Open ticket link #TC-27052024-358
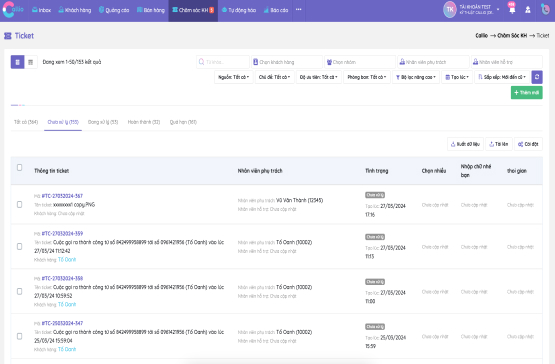This screenshot has height=364, width=555. coord(62,279)
